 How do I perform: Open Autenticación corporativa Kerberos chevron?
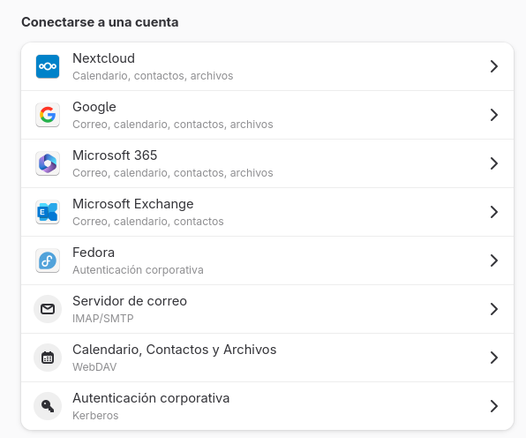[x=494, y=406]
